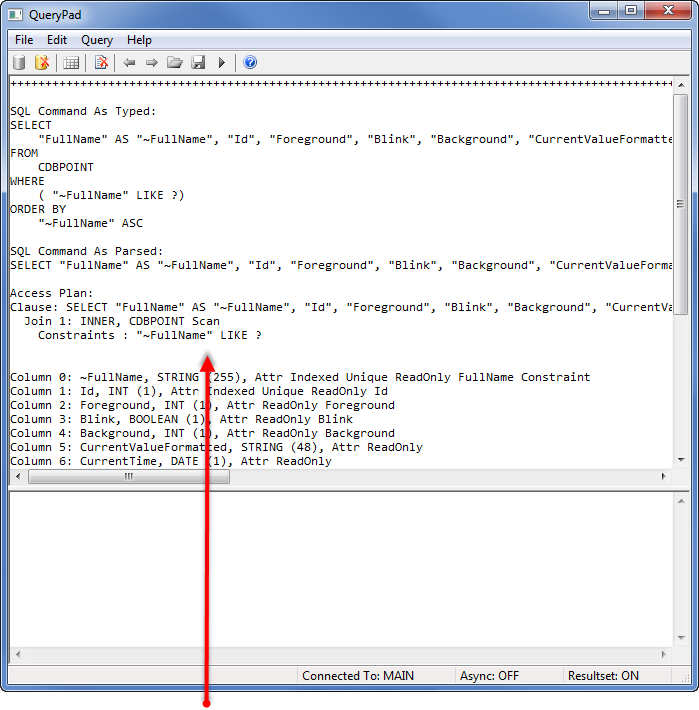Open the Edit menu
This screenshot has width=699, height=710.
pyautogui.click(x=57, y=40)
